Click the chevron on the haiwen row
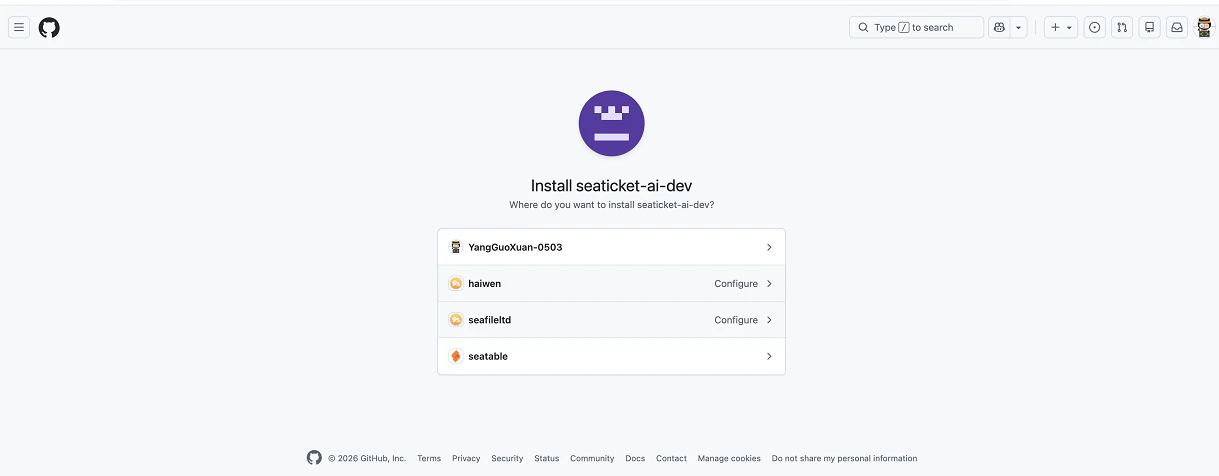1219x476 pixels. click(x=769, y=284)
